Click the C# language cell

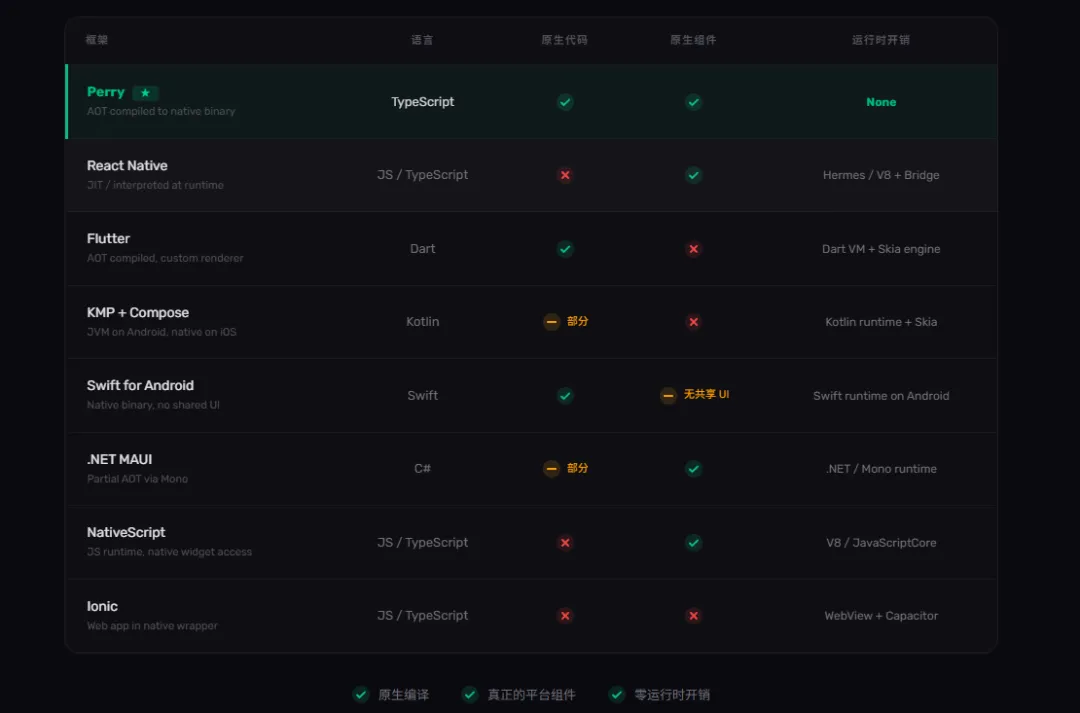[x=422, y=468]
